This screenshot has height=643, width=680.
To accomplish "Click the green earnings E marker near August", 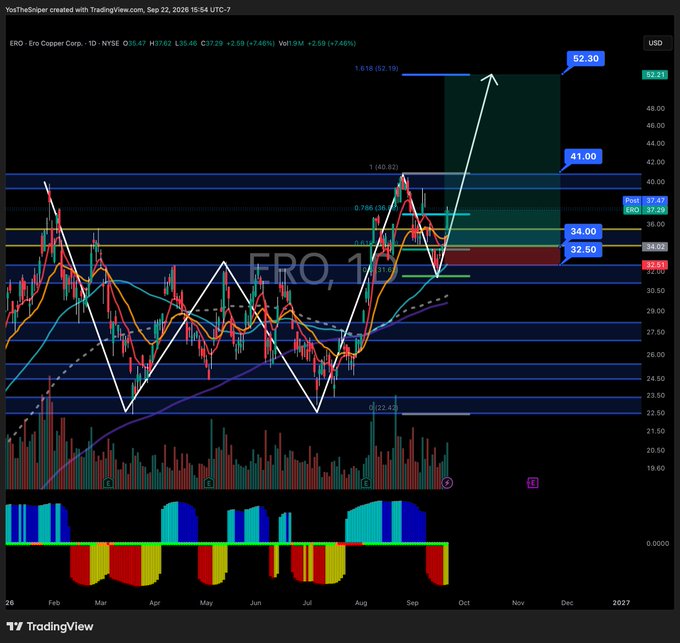I will point(366,483).
